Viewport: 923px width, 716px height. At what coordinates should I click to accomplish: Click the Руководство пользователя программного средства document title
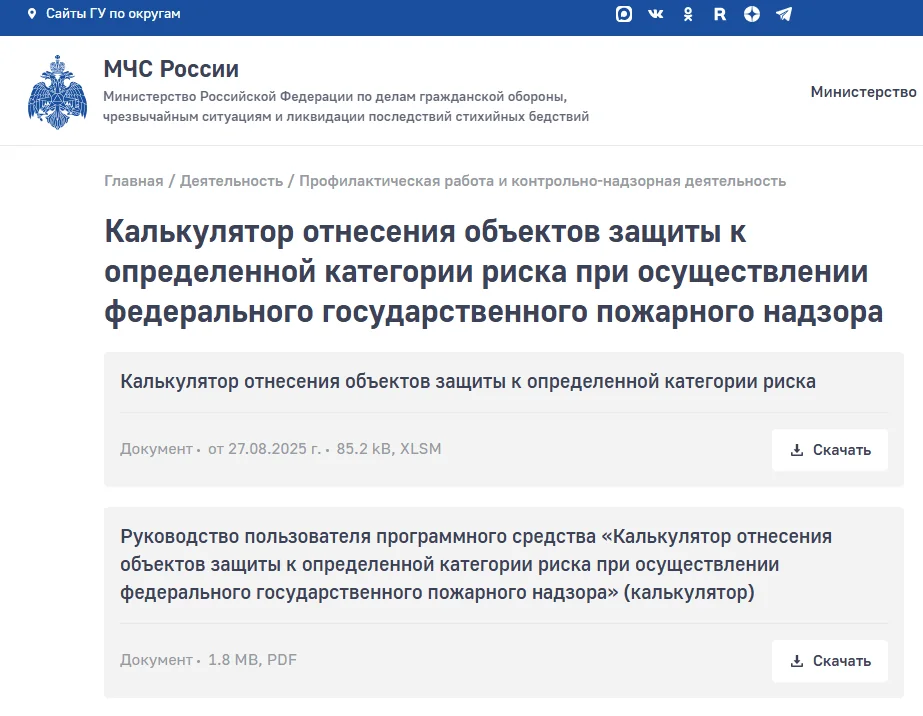[476, 564]
